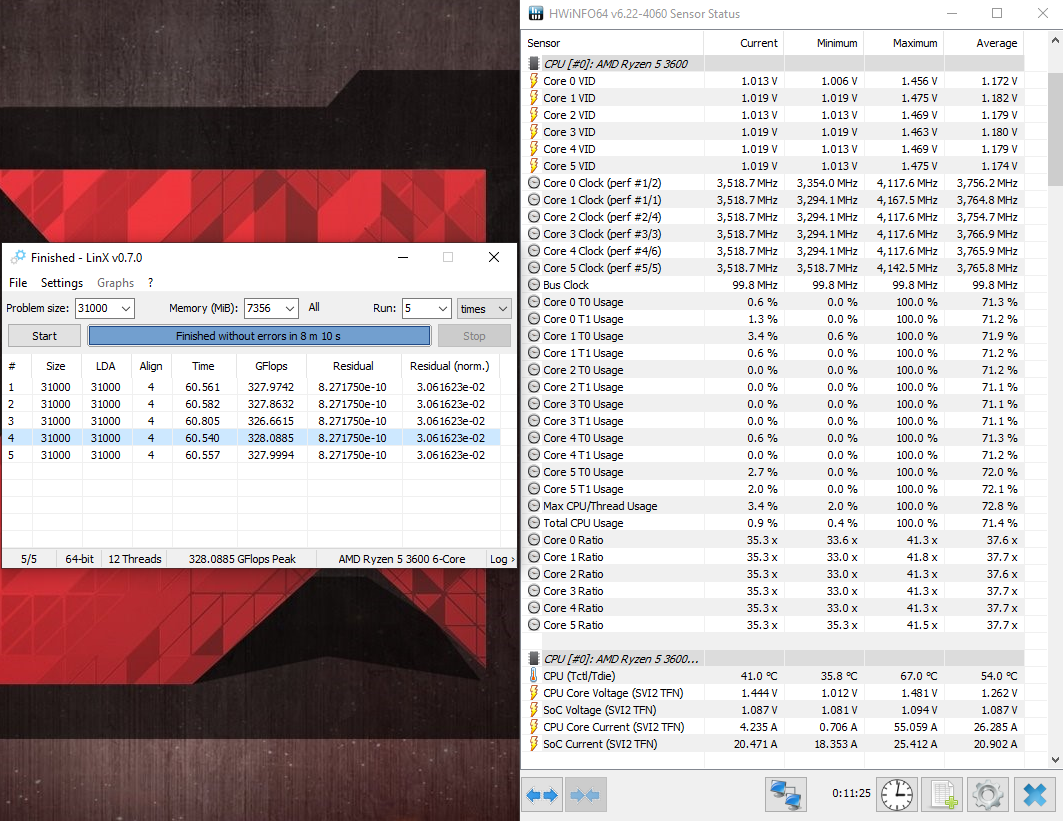Reset sensor timer with clock icon
This screenshot has width=1063, height=821.
click(897, 795)
